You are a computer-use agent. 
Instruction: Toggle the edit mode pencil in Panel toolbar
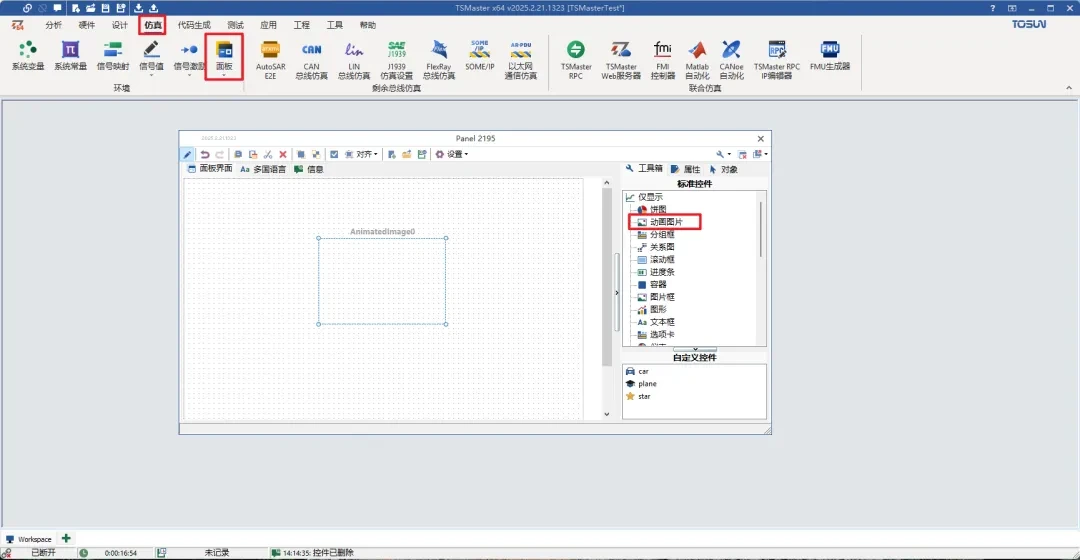(188, 154)
